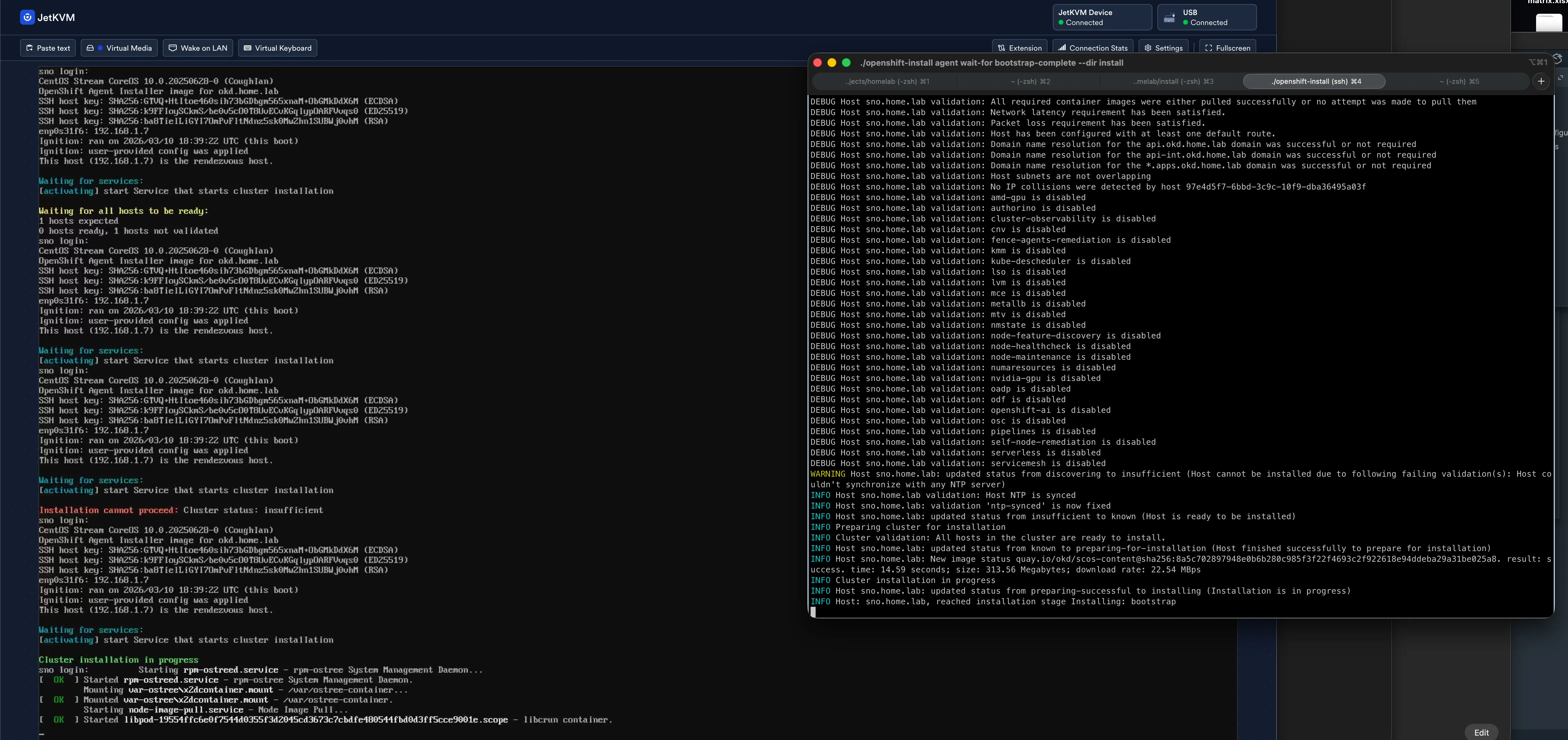Click the Settings gear icon
Image resolution: width=1568 pixels, height=740 pixels.
1147,48
